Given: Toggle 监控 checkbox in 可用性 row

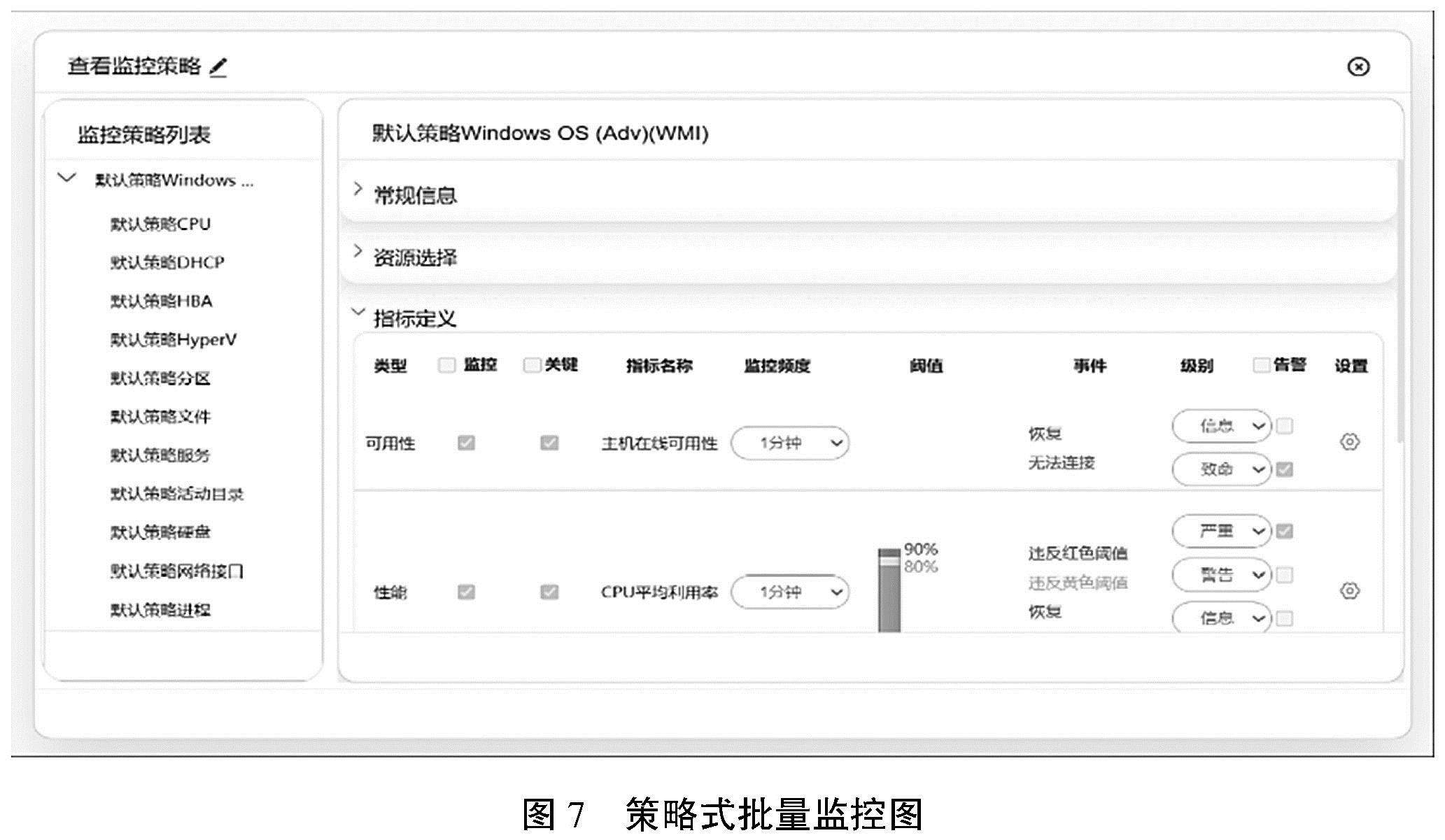Looking at the screenshot, I should 466,443.
